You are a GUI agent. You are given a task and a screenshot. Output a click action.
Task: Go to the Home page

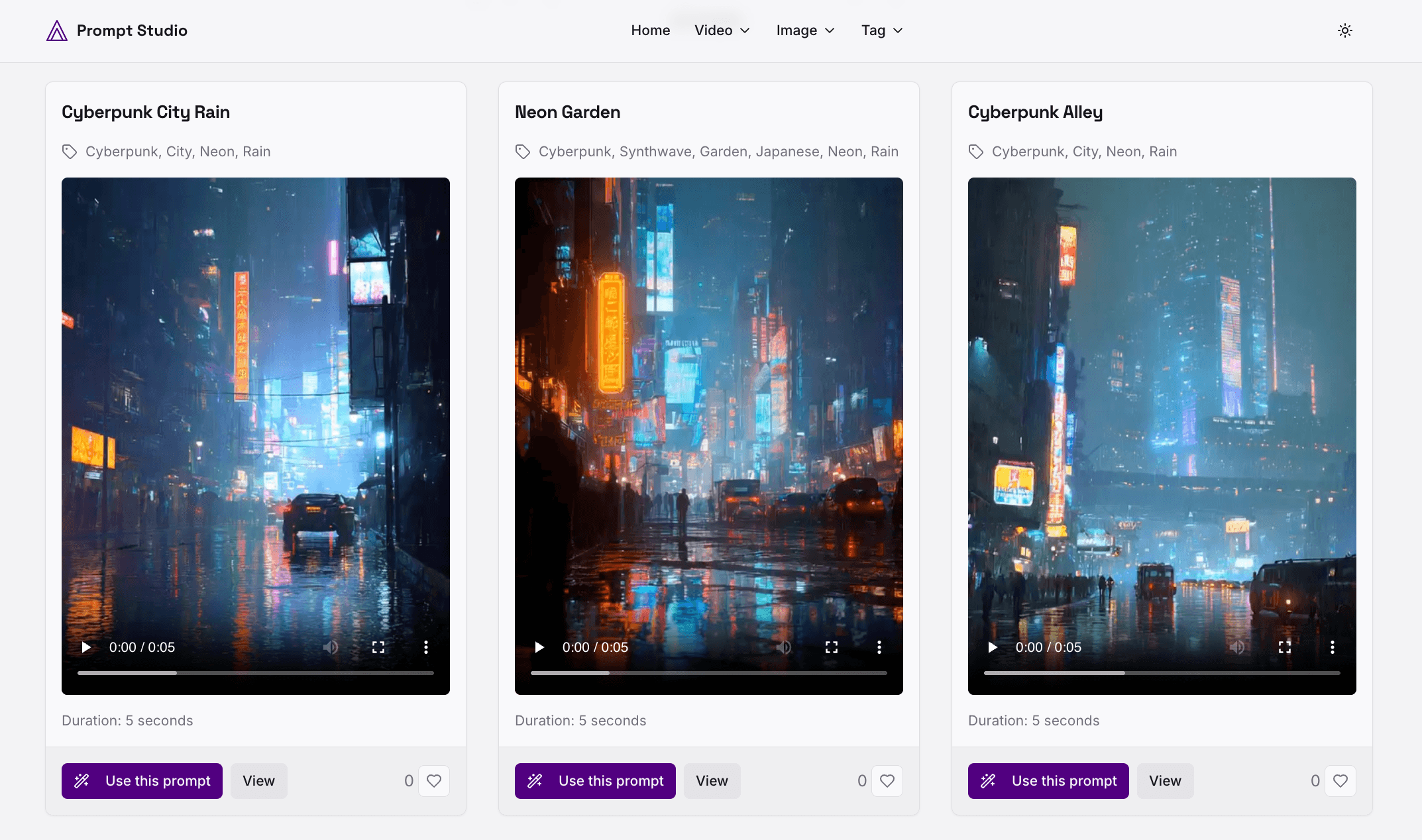pos(650,30)
